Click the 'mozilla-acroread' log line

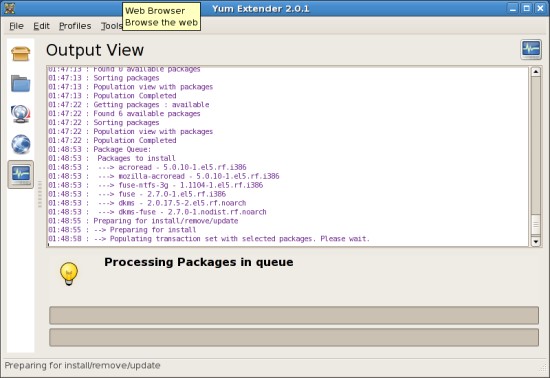point(164,176)
